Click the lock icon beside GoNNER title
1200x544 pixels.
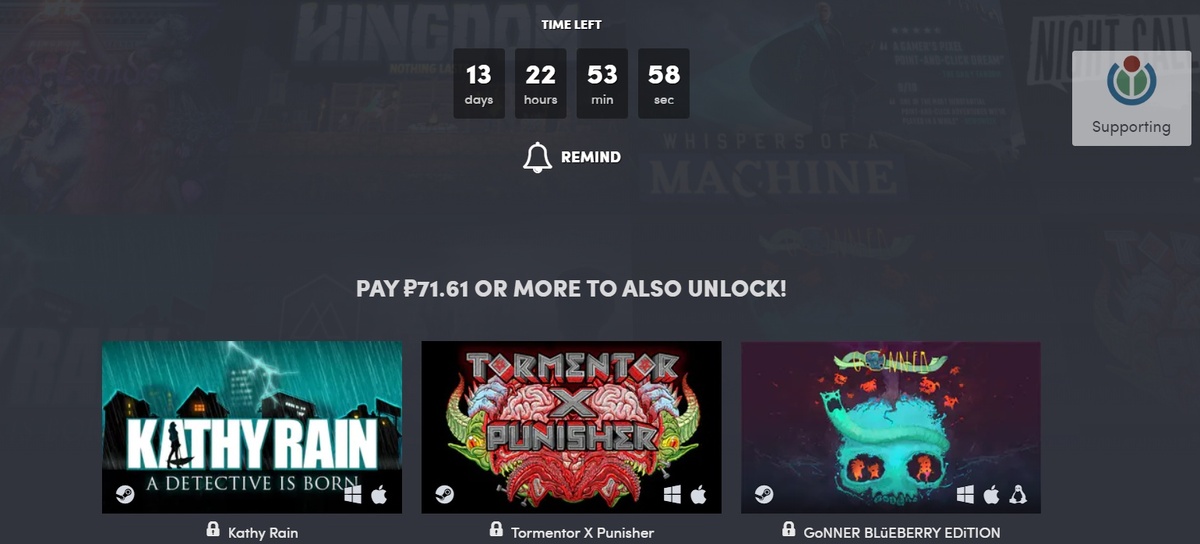[x=789, y=529]
